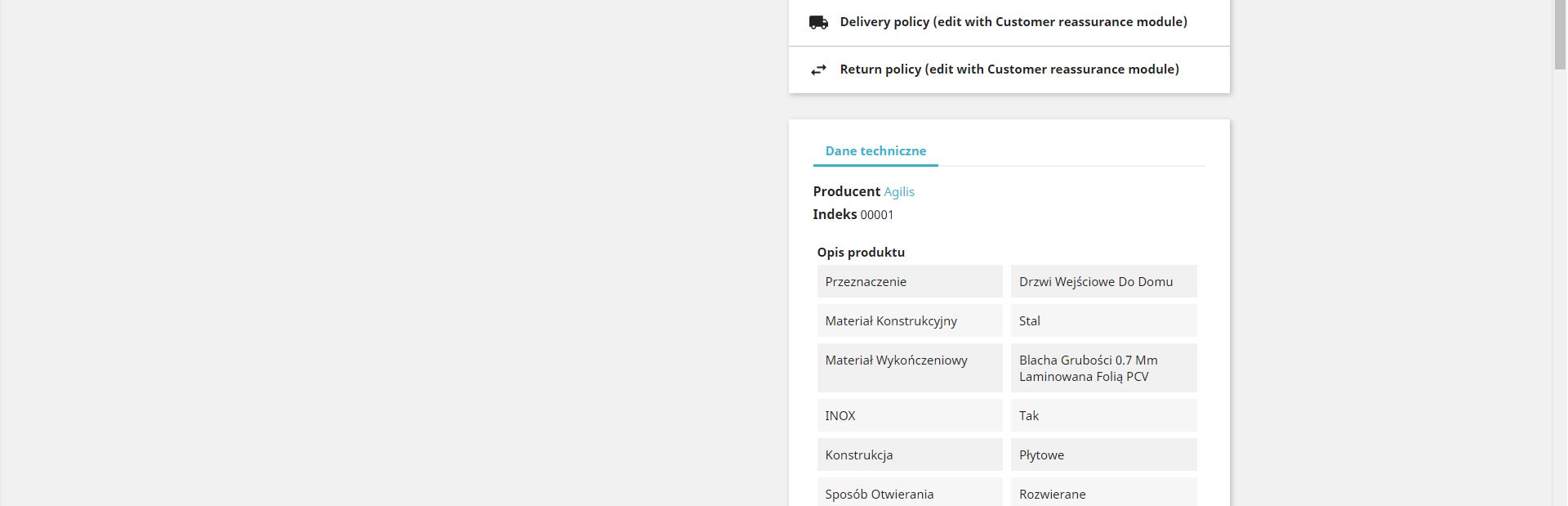Image resolution: width=1568 pixels, height=506 pixels.
Task: Select the Konstrukcja feature cell
Action: click(909, 455)
